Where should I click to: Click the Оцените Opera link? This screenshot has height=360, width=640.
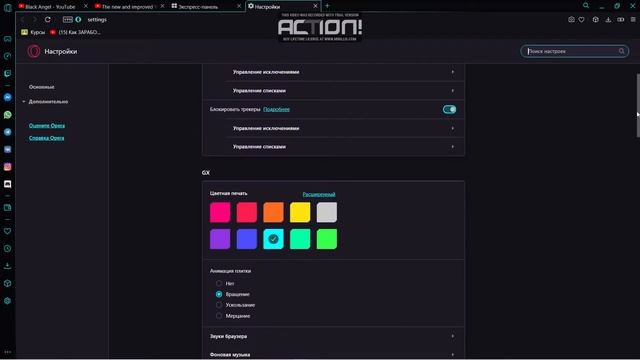(47, 125)
